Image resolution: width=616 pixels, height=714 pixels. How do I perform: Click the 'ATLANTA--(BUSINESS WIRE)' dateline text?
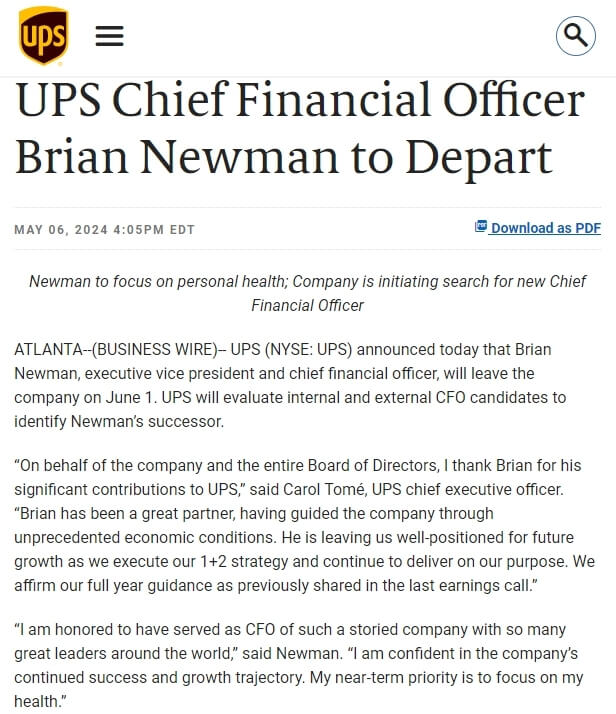[x=116, y=349]
